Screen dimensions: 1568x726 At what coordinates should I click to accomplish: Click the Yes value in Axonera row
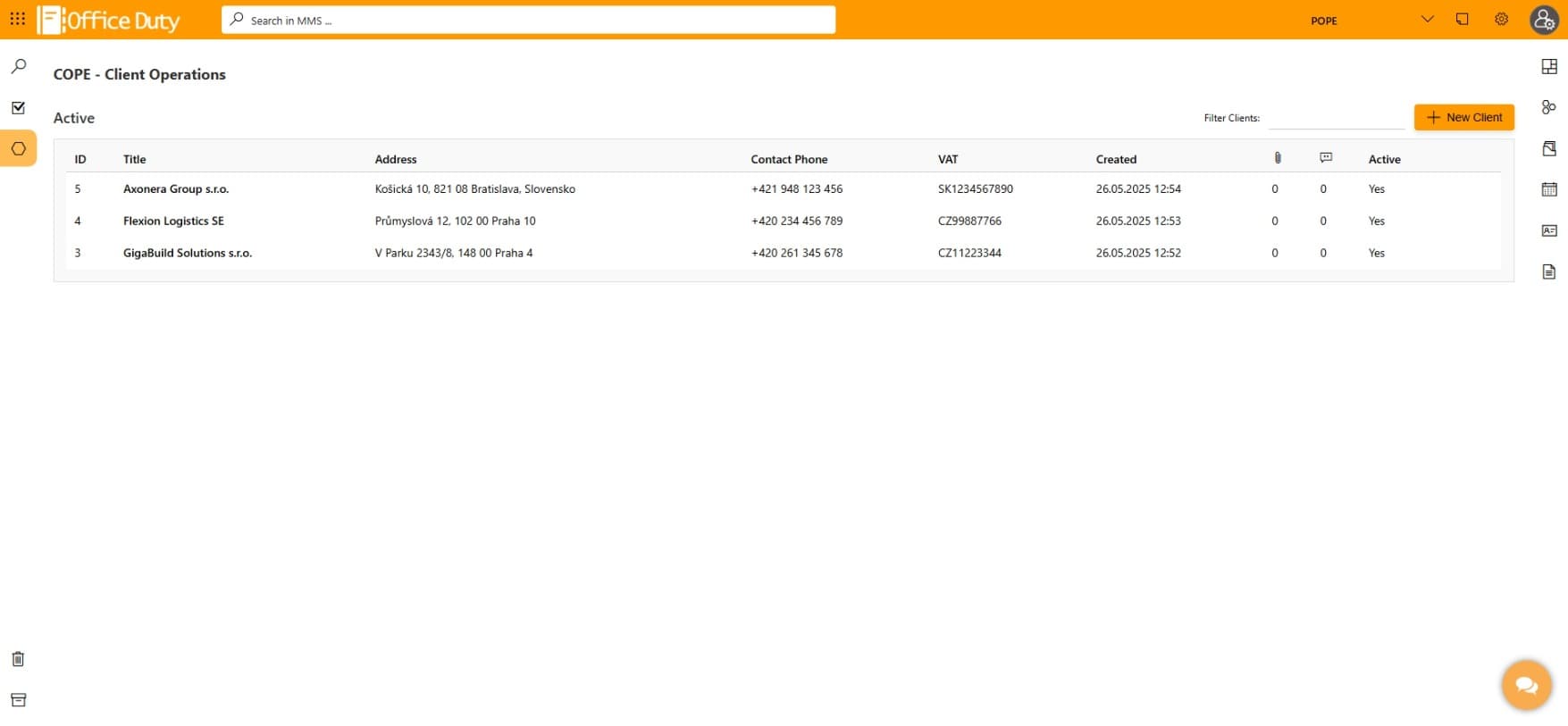(x=1376, y=188)
